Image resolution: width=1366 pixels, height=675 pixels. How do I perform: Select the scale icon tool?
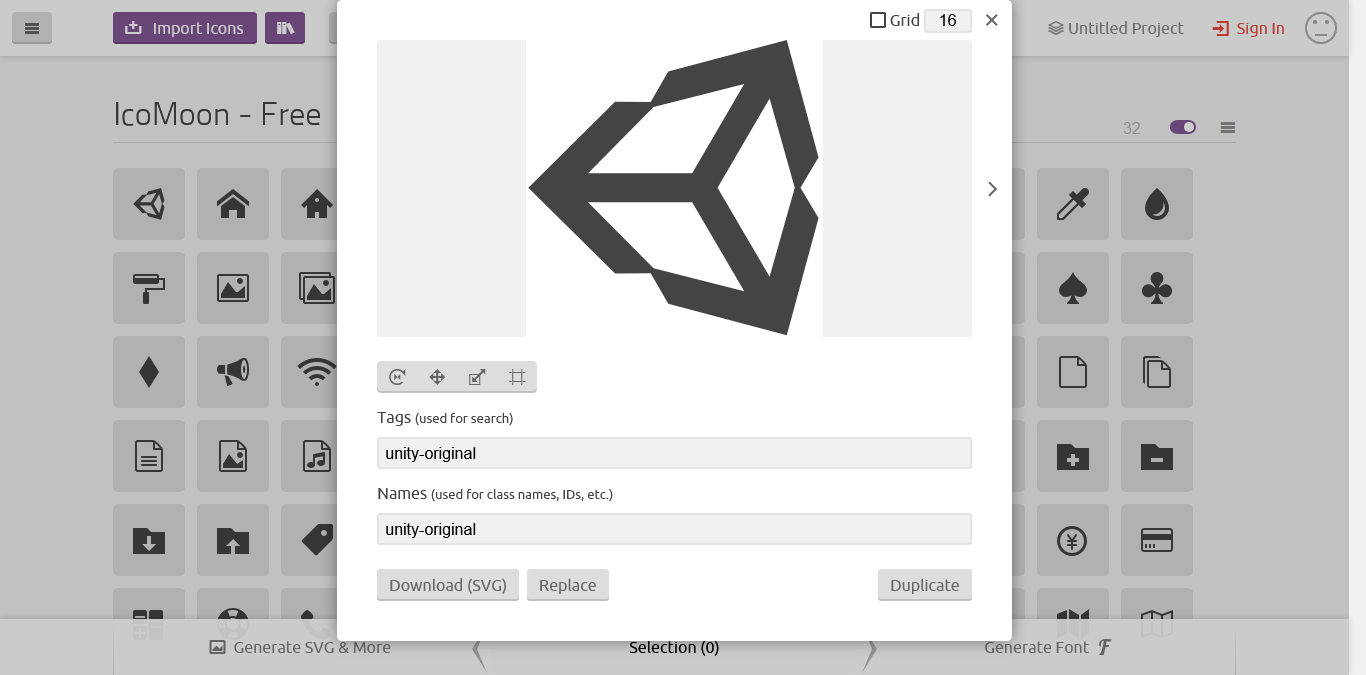(x=477, y=377)
